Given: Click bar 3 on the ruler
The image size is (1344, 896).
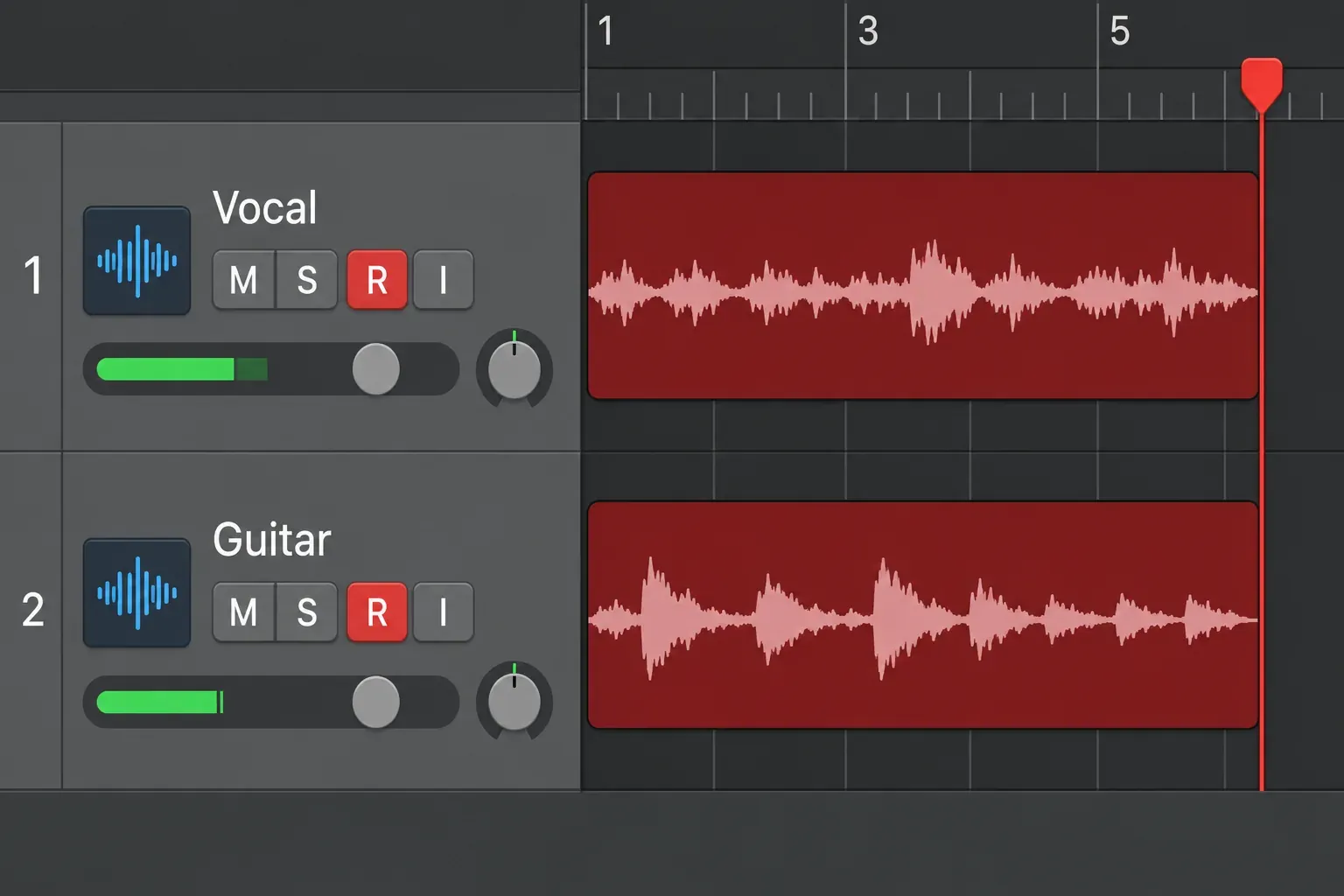Looking at the screenshot, I should [x=868, y=31].
